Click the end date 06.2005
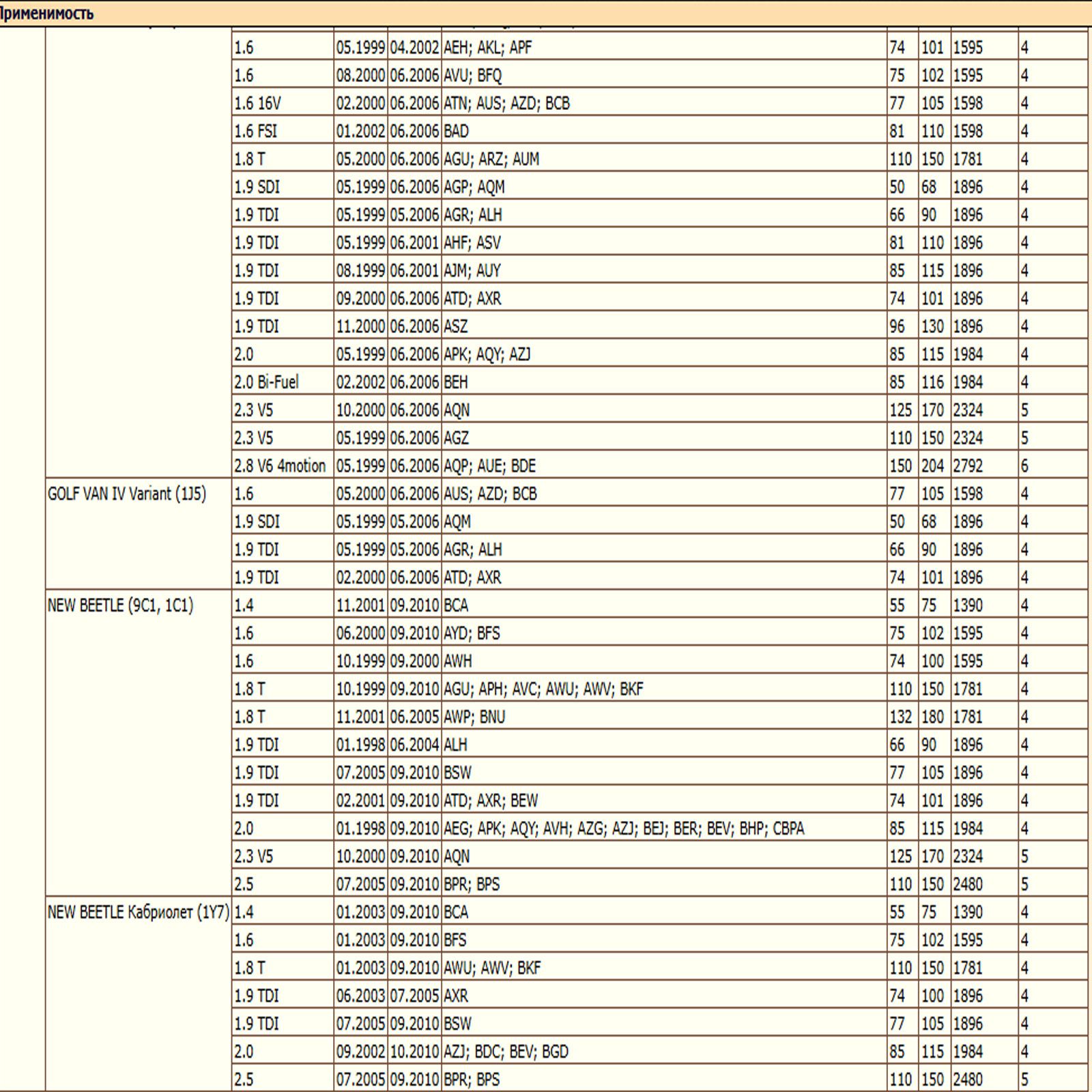Screen dimensions: 1092x1092 [414, 717]
